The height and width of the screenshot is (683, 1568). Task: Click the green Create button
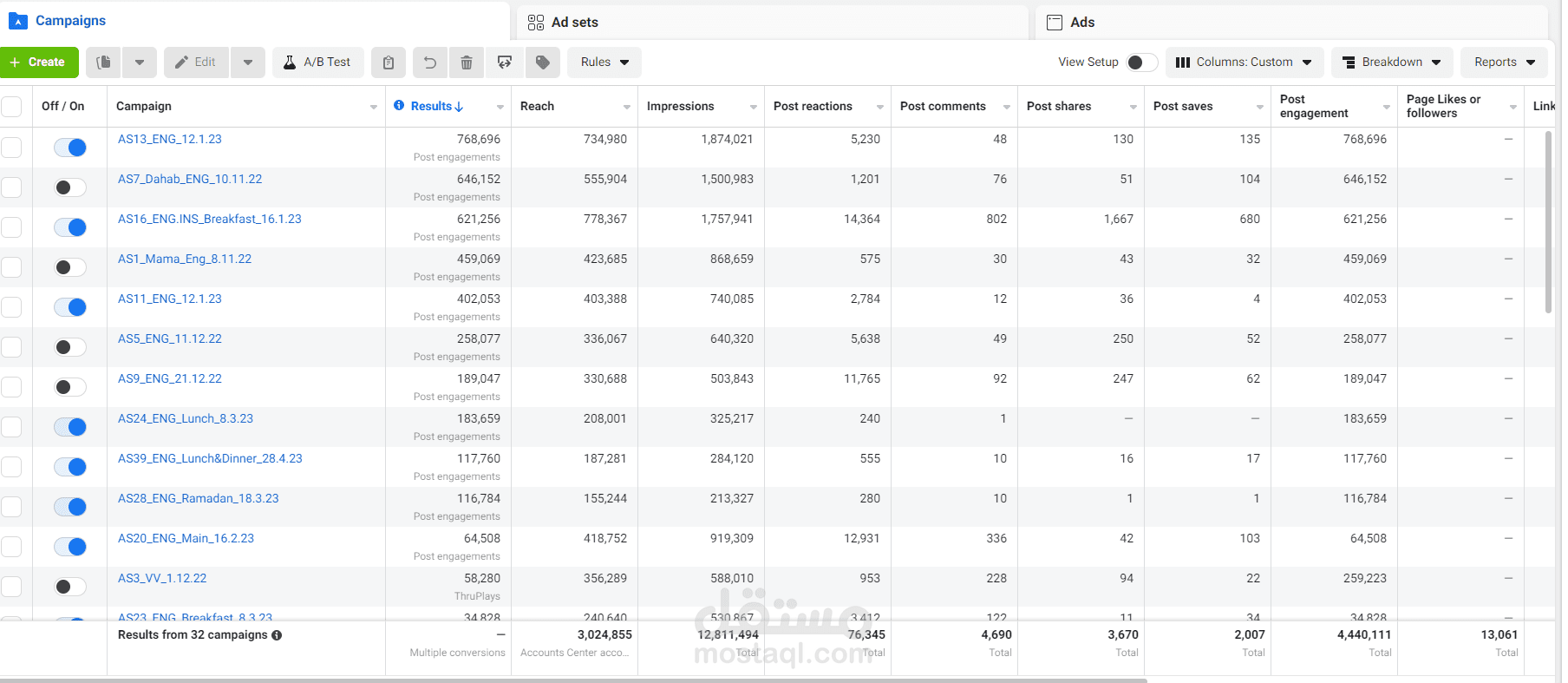[x=39, y=62]
